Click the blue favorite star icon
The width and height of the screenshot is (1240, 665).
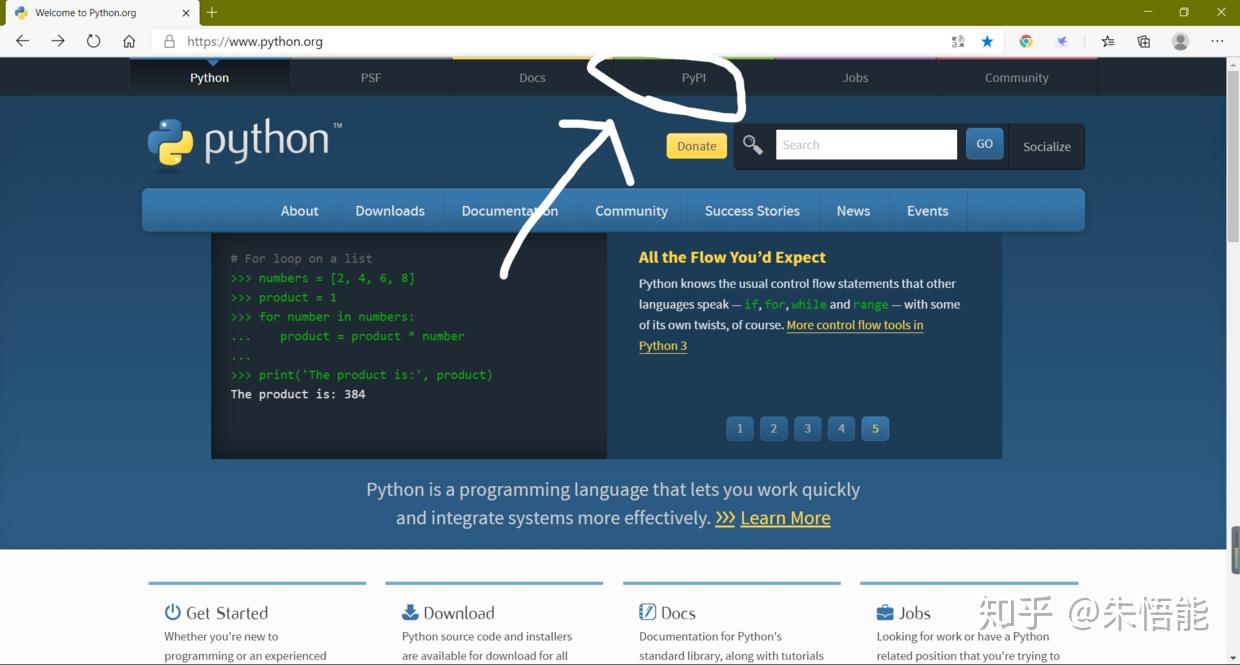pos(987,41)
